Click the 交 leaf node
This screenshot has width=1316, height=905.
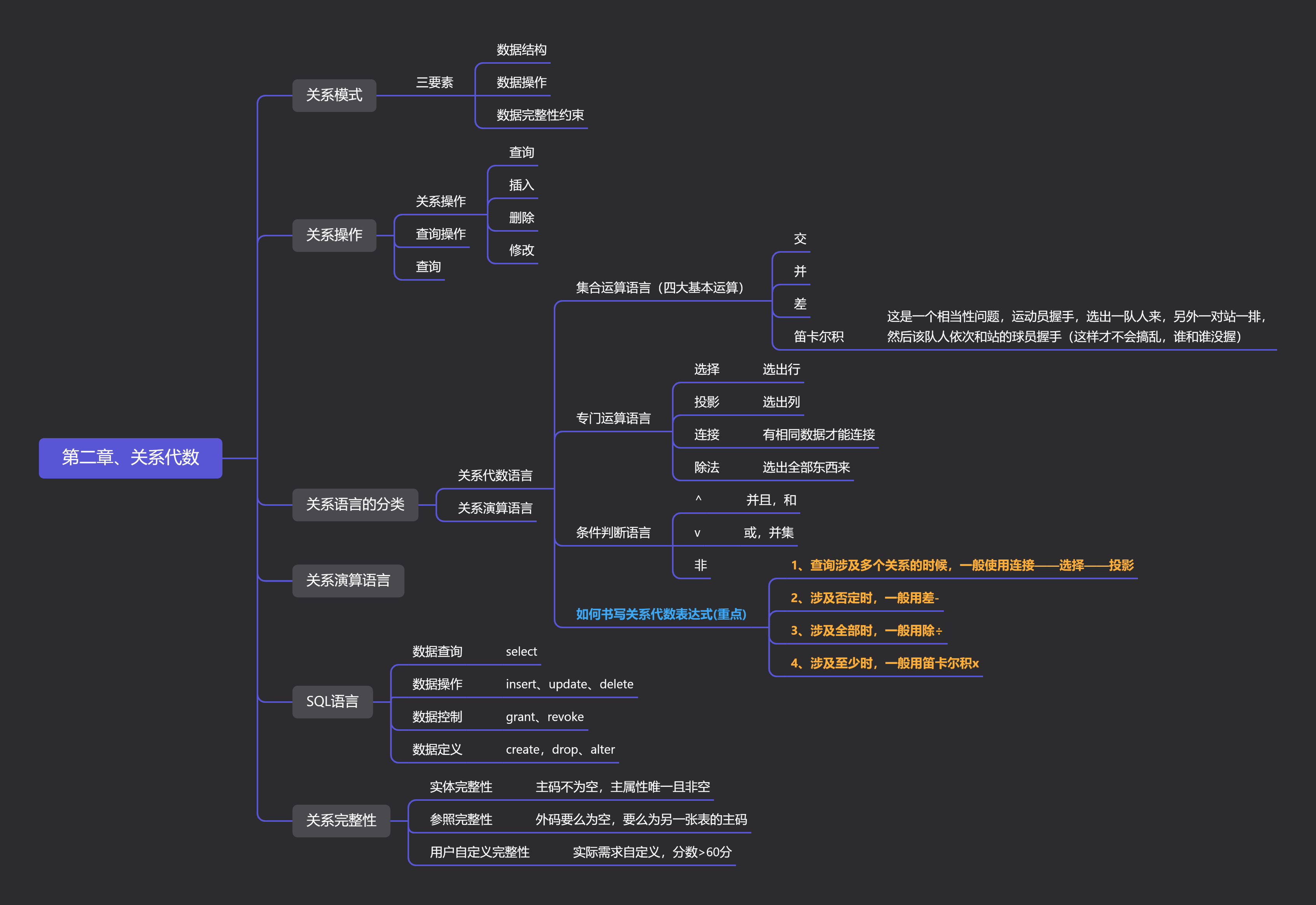[x=800, y=239]
